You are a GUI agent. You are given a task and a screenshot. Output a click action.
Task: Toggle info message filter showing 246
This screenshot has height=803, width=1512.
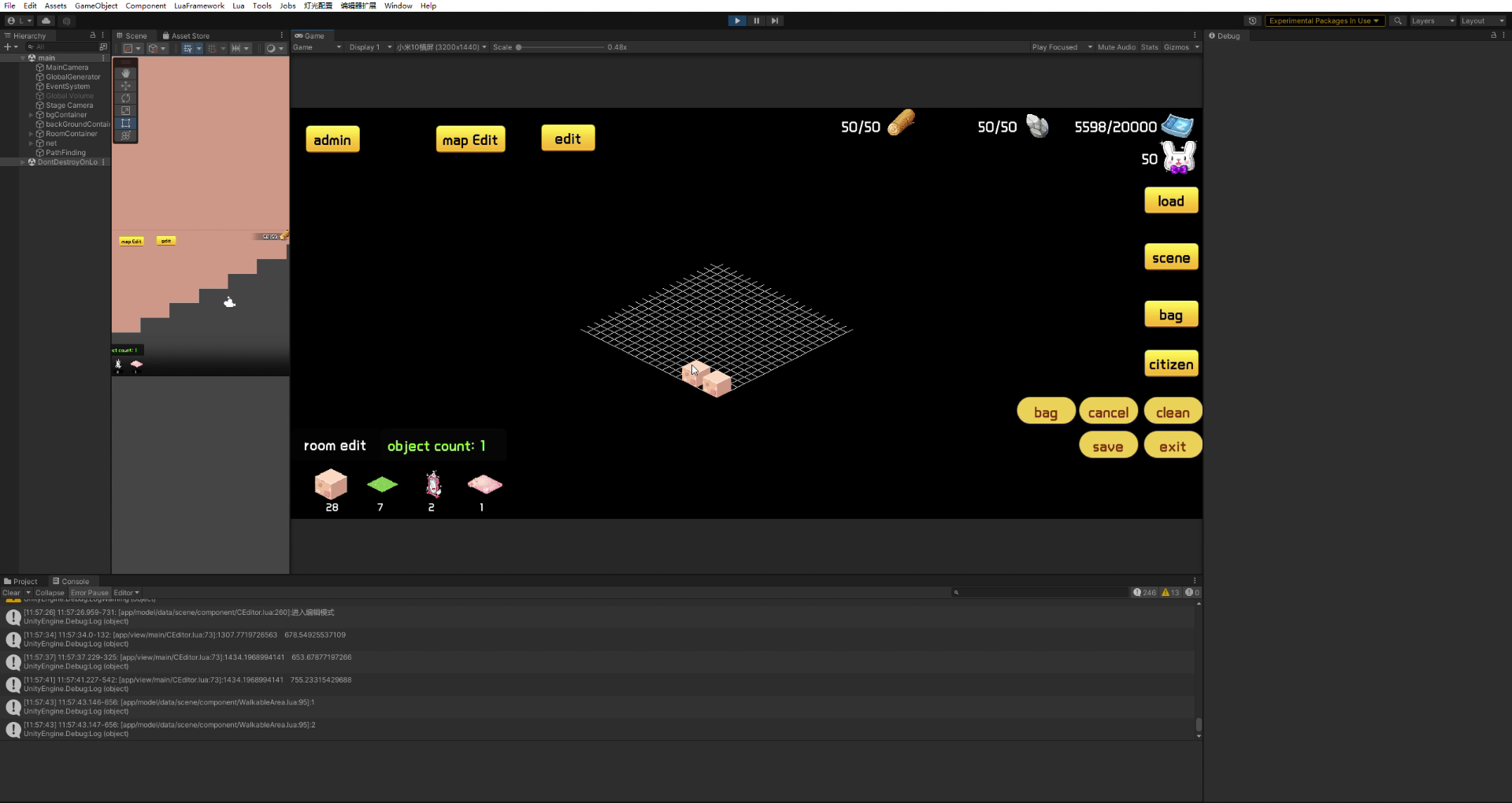tap(1144, 593)
